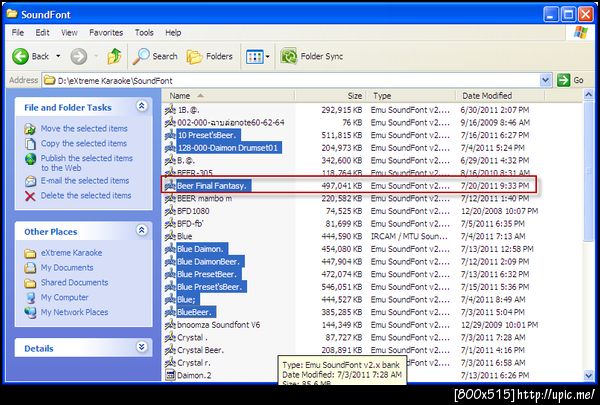This screenshot has width=600, height=405.
Task: Click the scrollbar down arrow
Action: (x=589, y=376)
